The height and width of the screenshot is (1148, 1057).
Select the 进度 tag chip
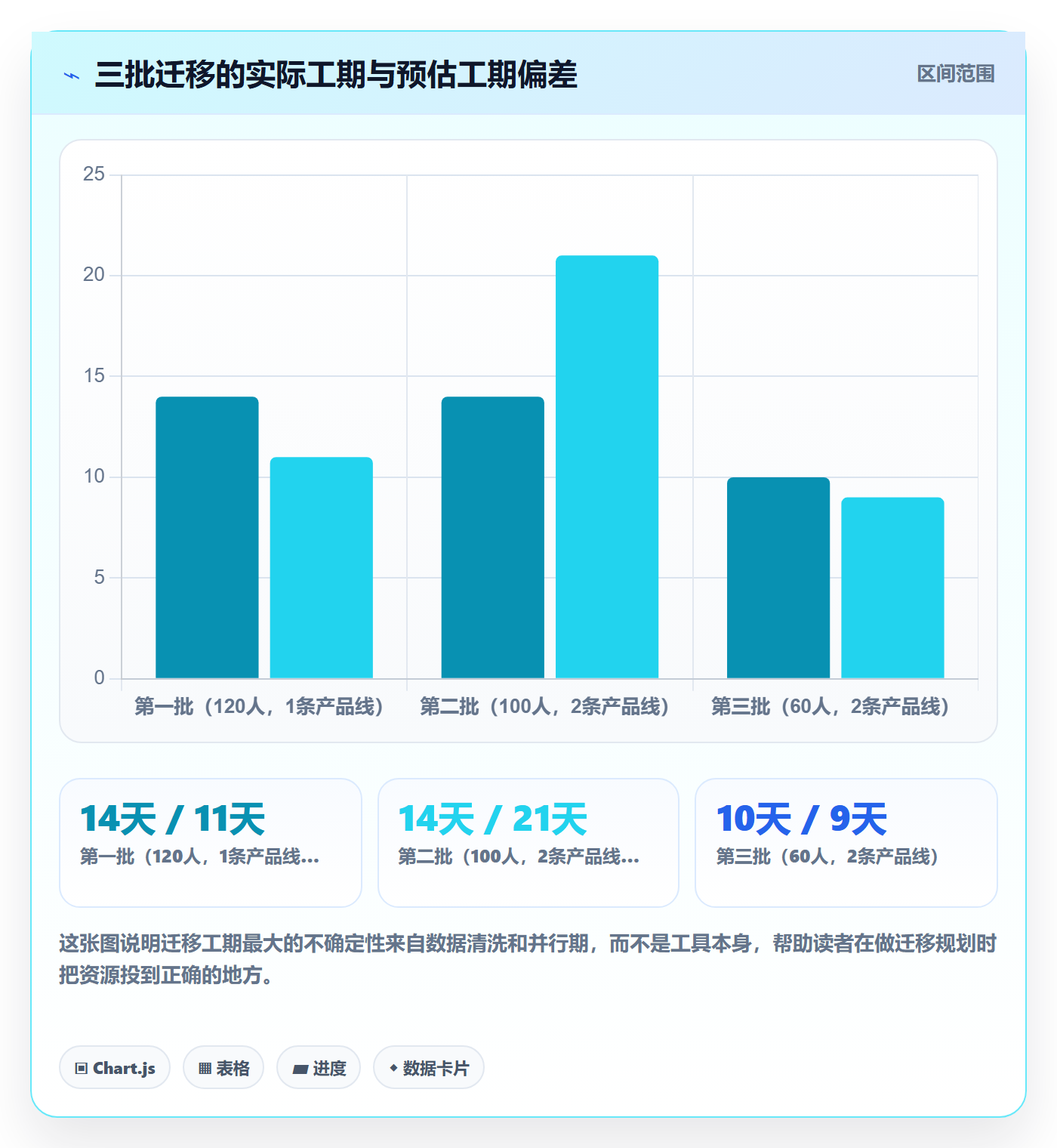click(319, 1068)
